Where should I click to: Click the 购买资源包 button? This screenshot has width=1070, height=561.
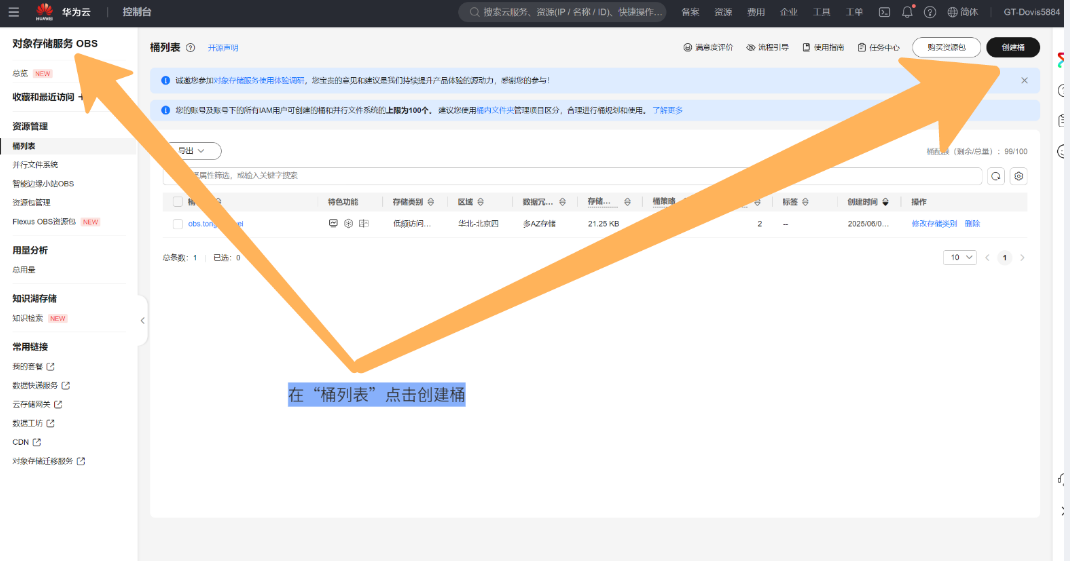pyautogui.click(x=946, y=47)
